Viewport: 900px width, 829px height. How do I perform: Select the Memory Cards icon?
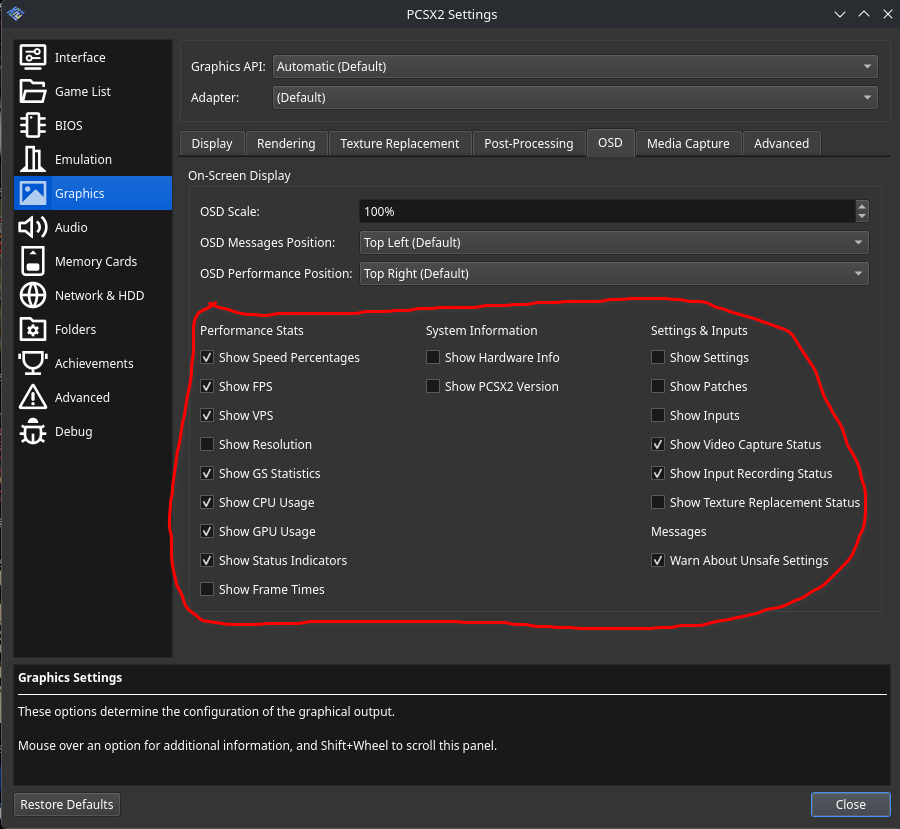33,261
